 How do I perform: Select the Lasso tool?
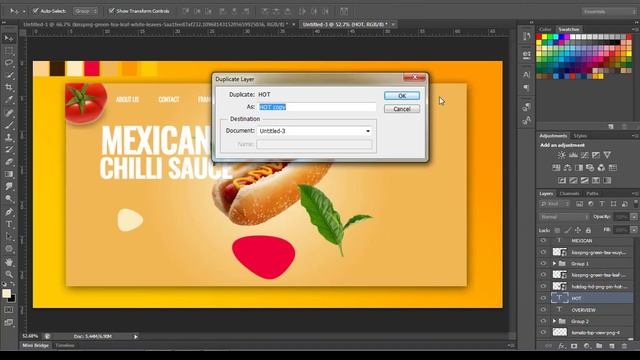pos(9,63)
